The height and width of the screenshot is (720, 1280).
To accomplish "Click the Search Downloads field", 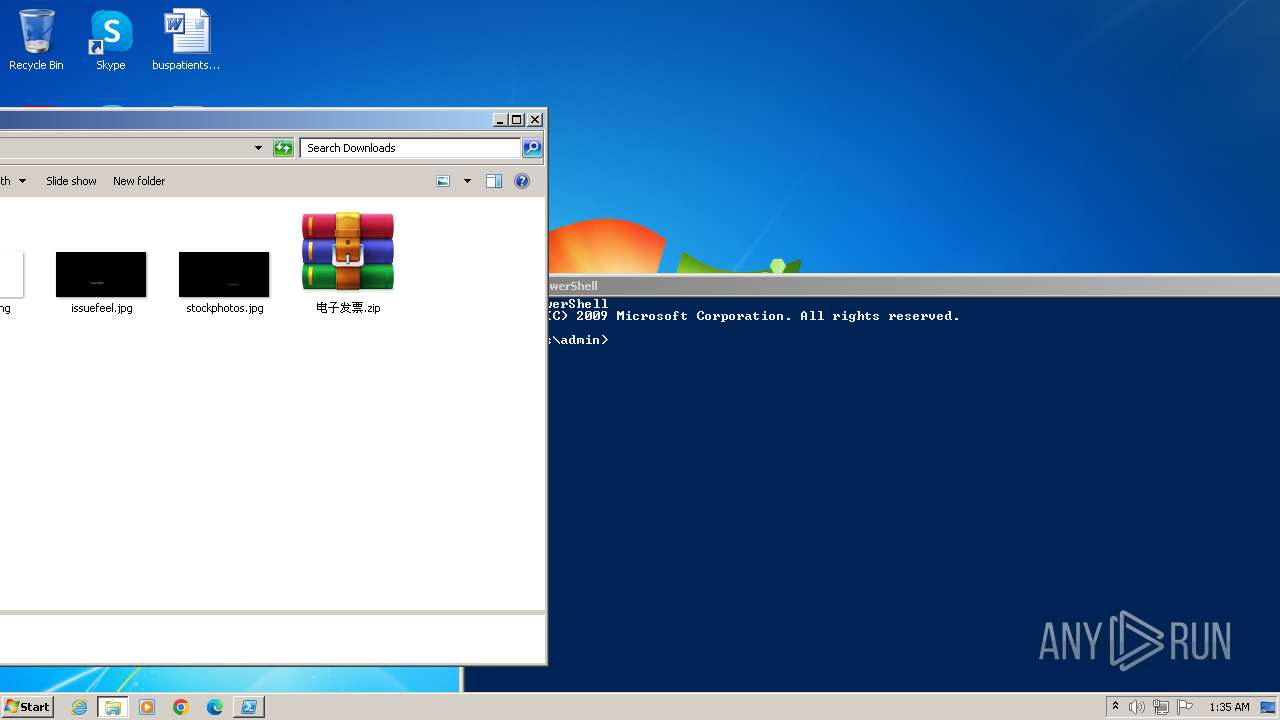I will [x=410, y=148].
